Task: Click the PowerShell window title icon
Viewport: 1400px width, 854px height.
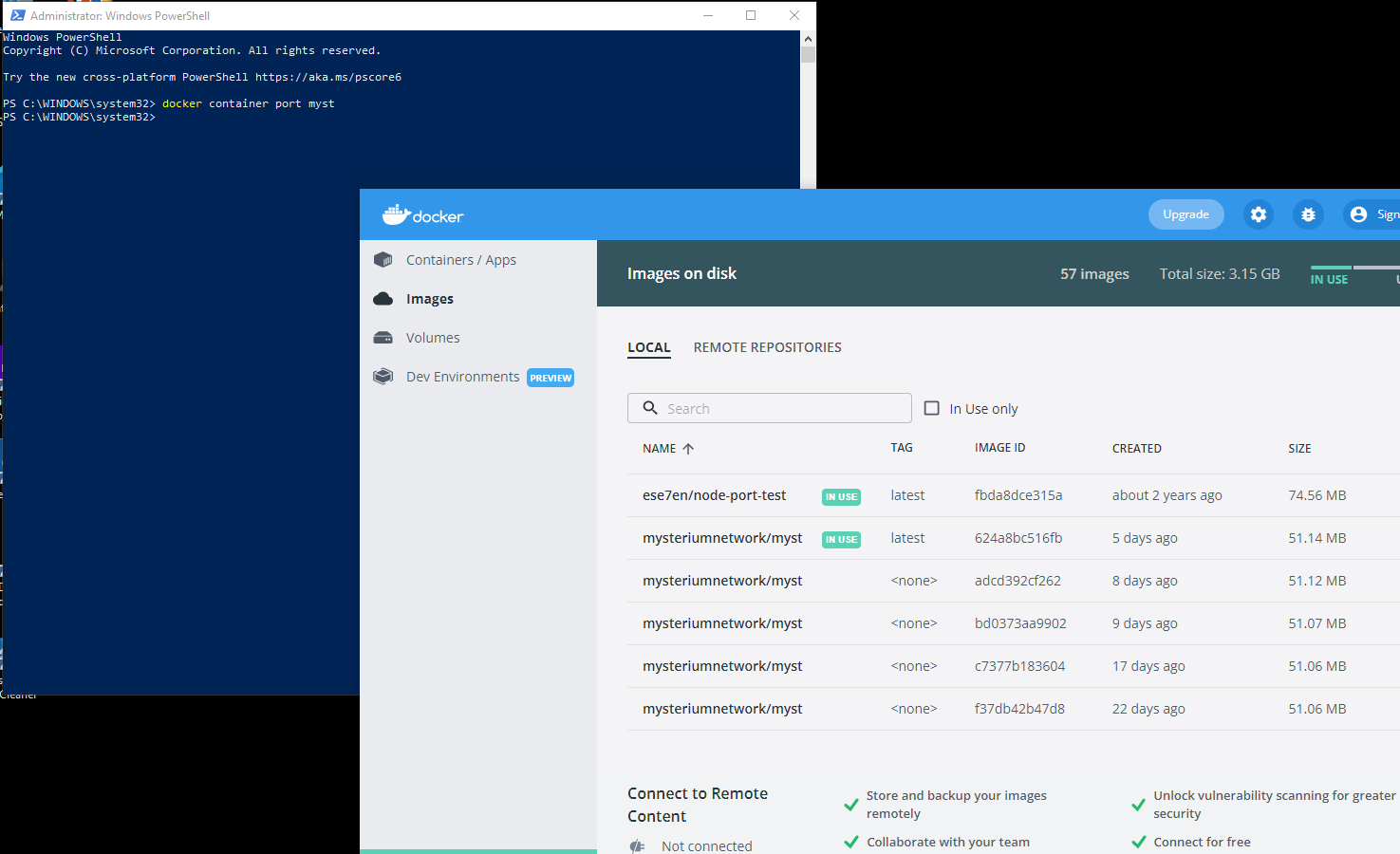Action: click(17, 15)
